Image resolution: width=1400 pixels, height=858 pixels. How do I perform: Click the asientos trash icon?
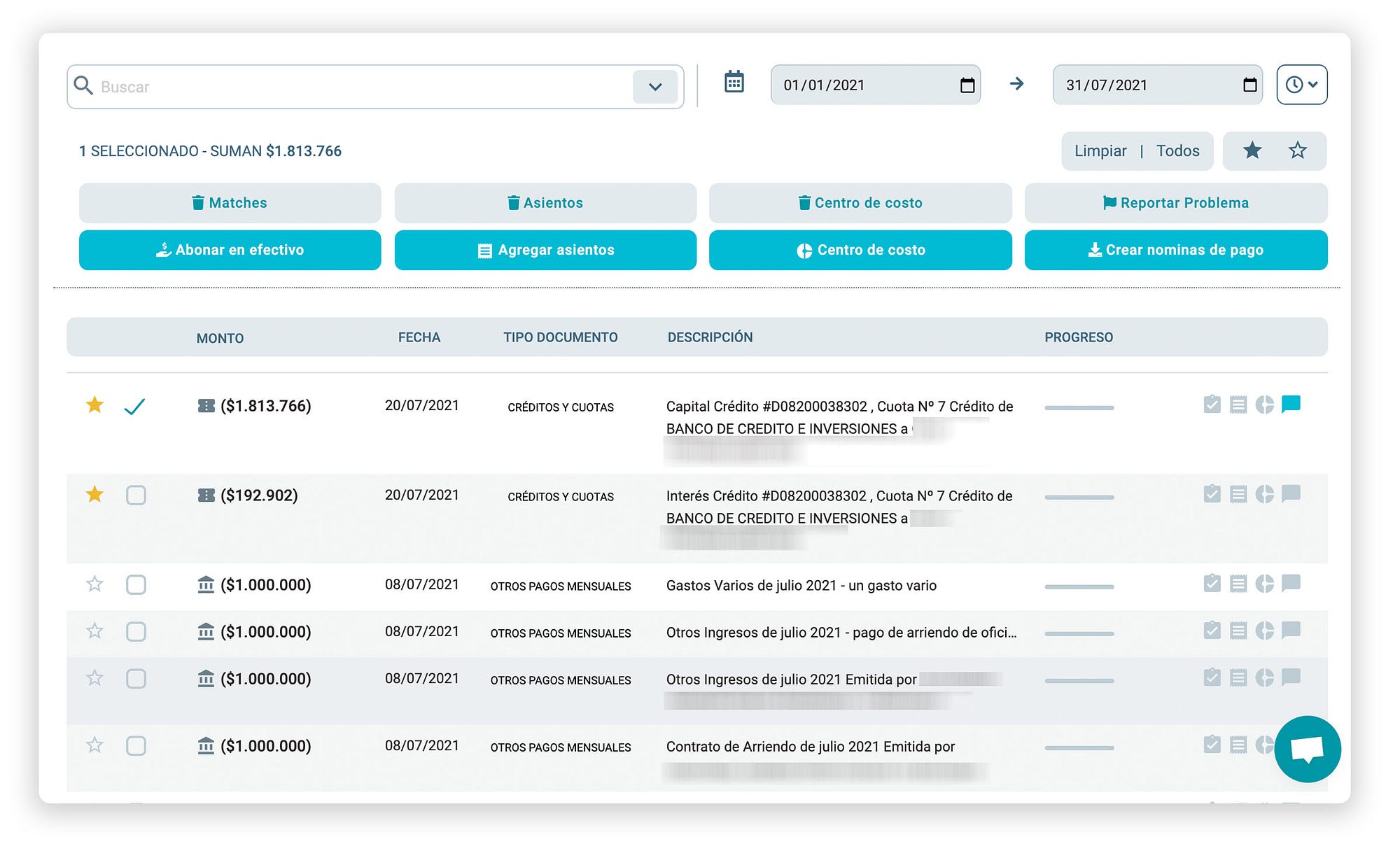tap(511, 202)
